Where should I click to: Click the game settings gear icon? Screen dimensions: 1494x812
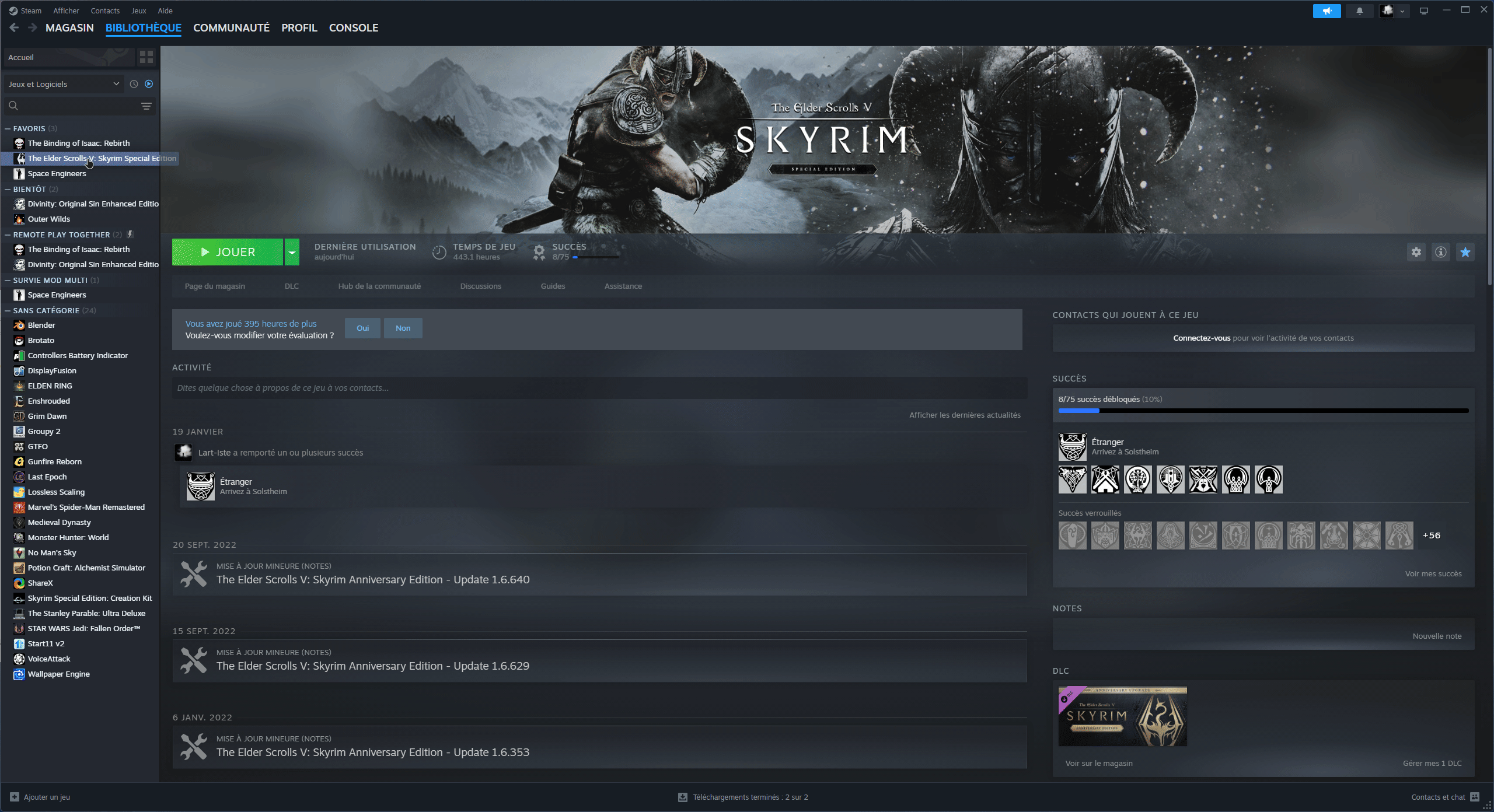tap(1416, 252)
